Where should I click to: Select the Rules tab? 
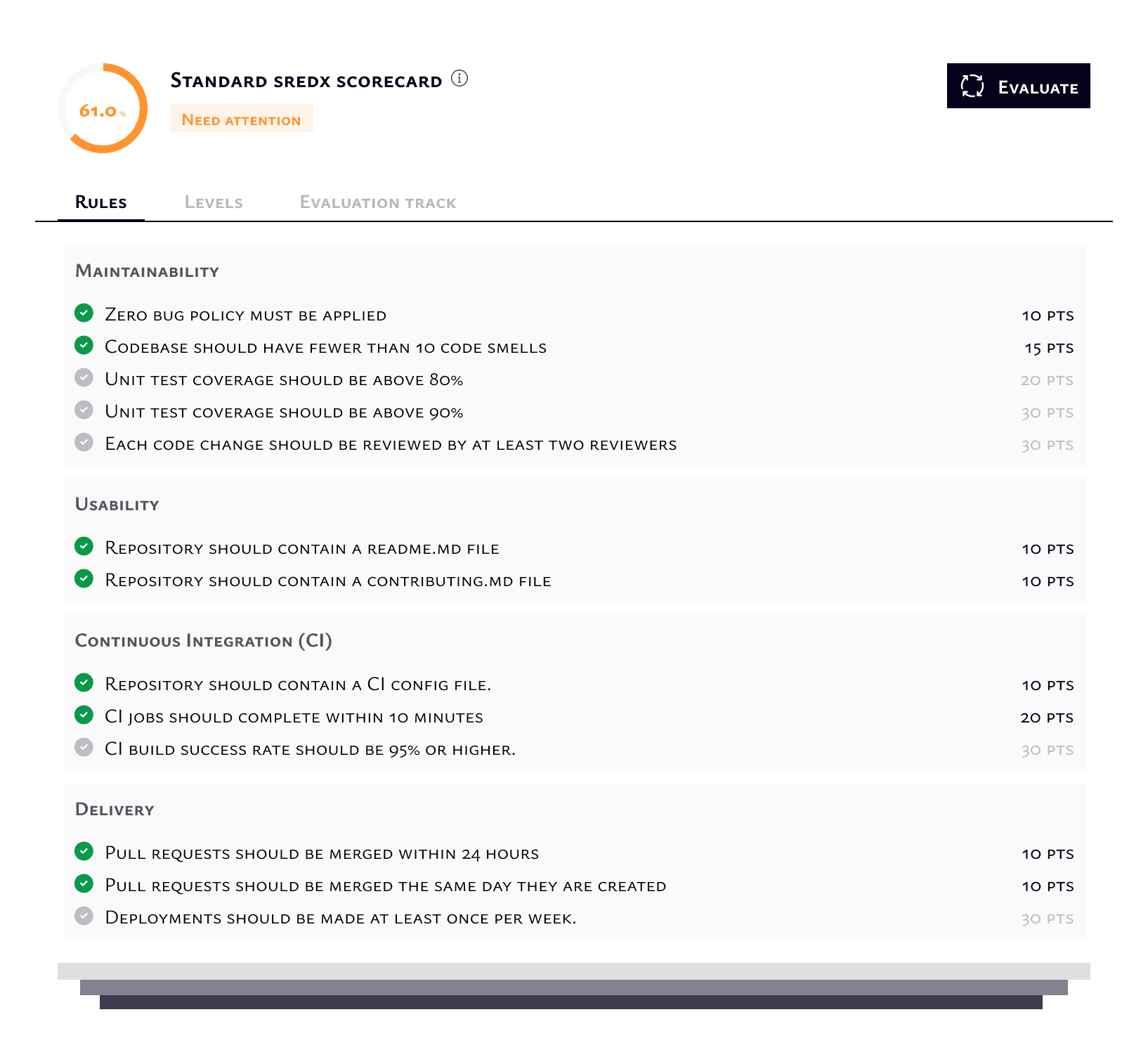tap(101, 203)
